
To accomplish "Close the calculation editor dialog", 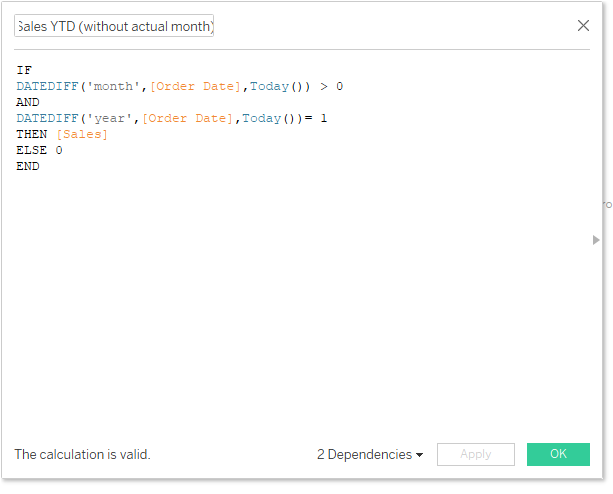I will coord(583,26).
